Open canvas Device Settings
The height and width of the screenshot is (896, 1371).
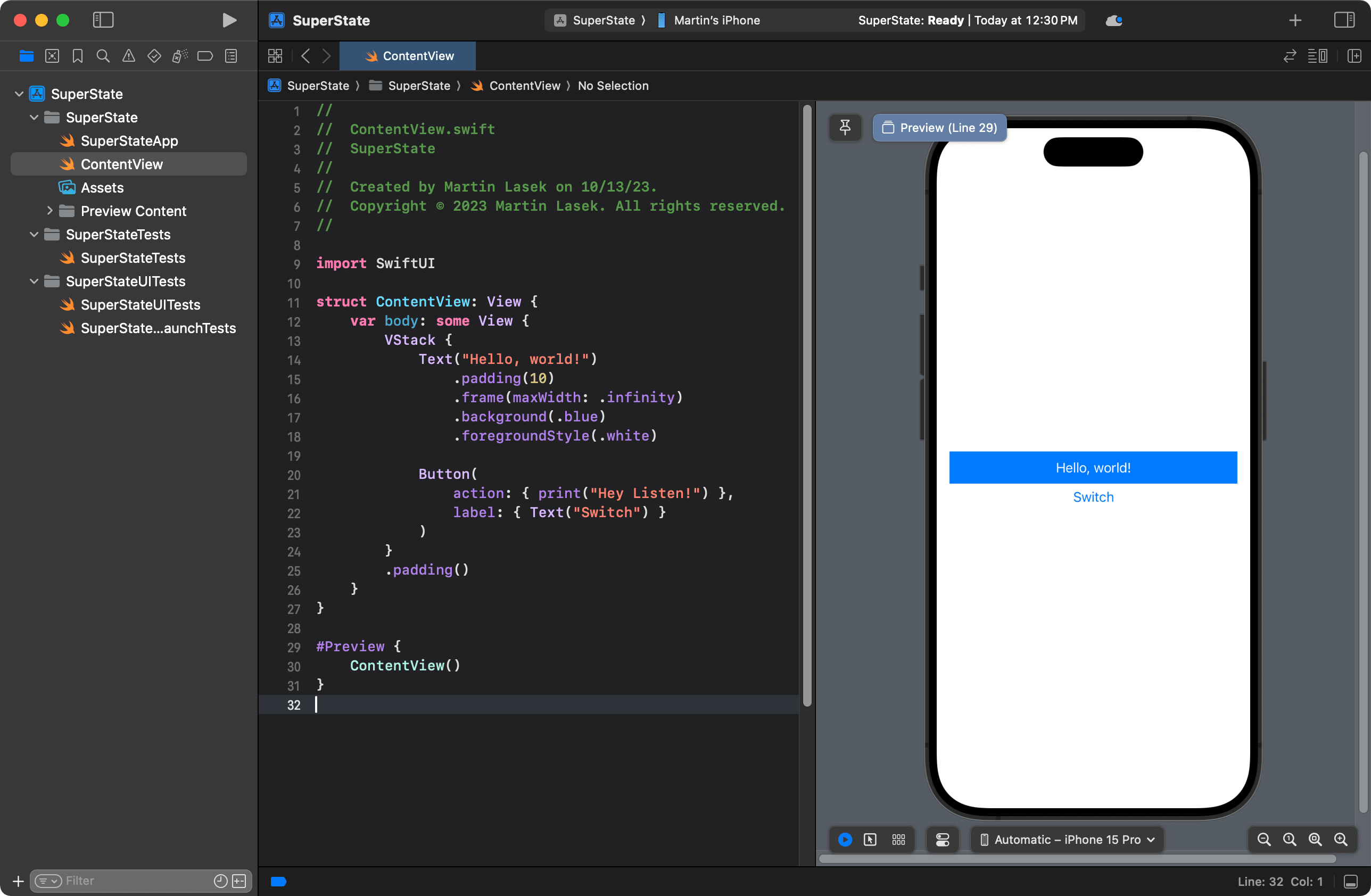point(943,840)
